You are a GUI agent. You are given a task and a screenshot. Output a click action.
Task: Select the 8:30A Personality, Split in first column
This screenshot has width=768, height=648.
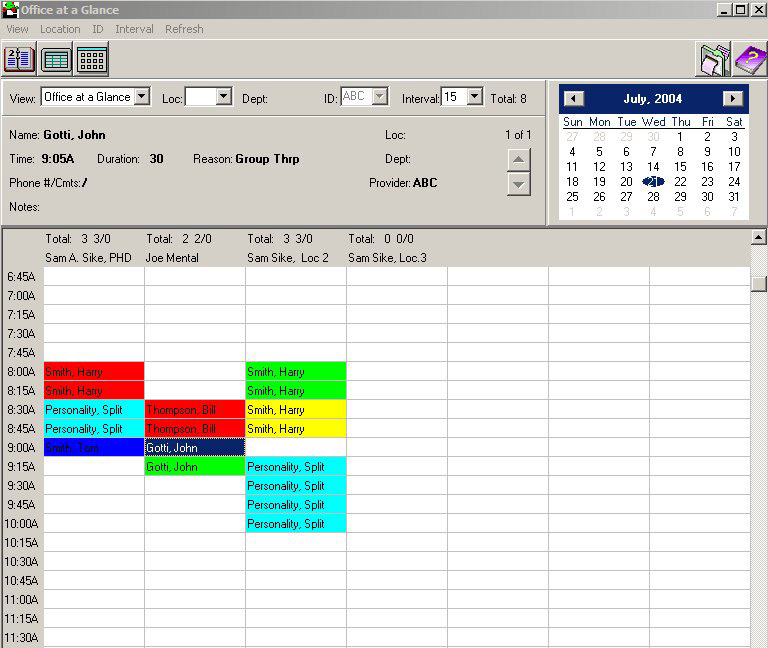tap(94, 409)
